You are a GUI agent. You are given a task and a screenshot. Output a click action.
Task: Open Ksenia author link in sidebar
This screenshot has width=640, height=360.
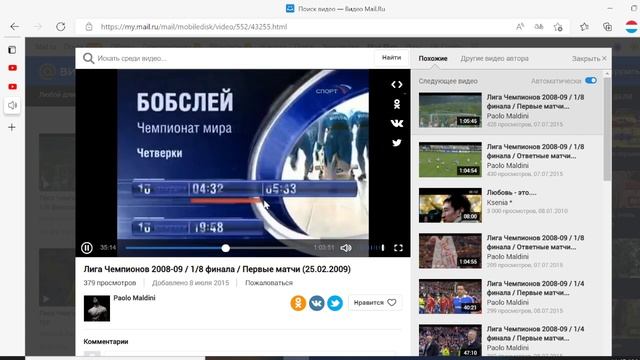click(499, 202)
